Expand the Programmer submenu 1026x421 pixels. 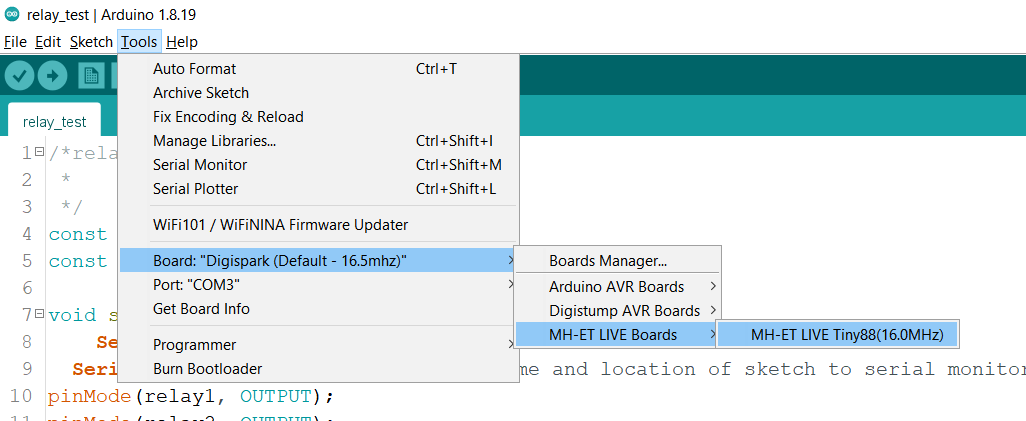[x=318, y=344]
